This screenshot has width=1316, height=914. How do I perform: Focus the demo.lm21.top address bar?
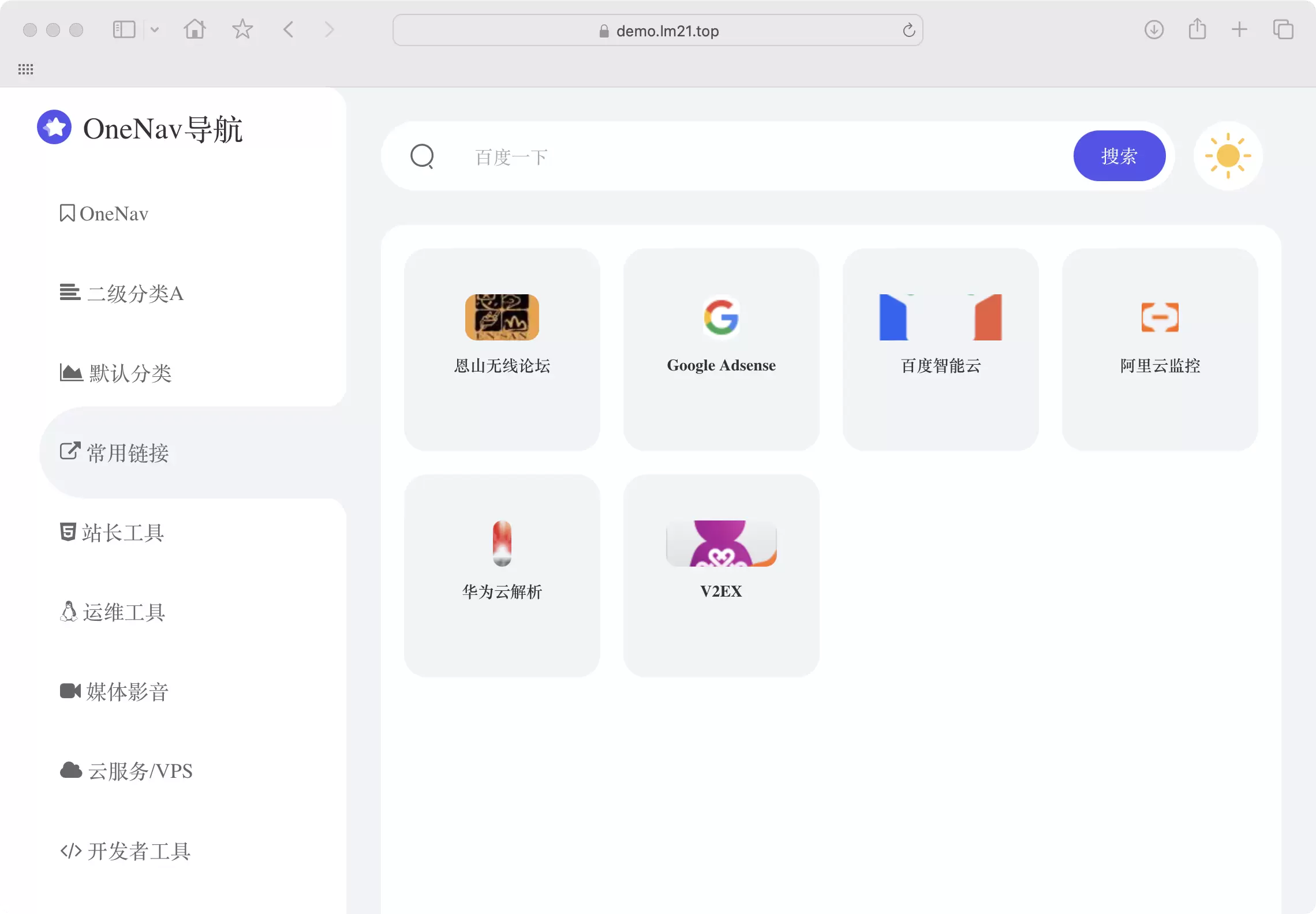658,31
